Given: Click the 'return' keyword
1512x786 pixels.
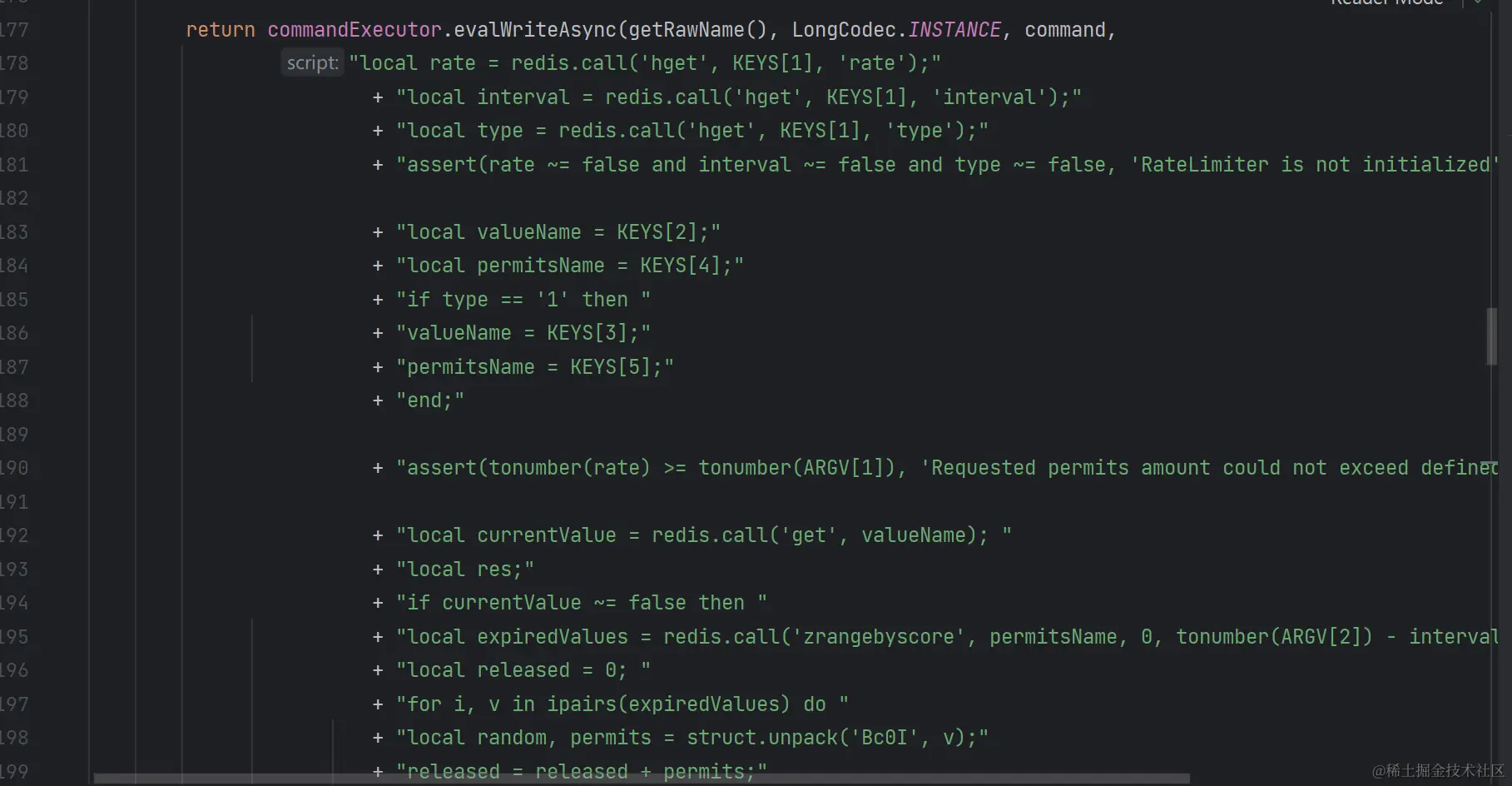Looking at the screenshot, I should 220,30.
